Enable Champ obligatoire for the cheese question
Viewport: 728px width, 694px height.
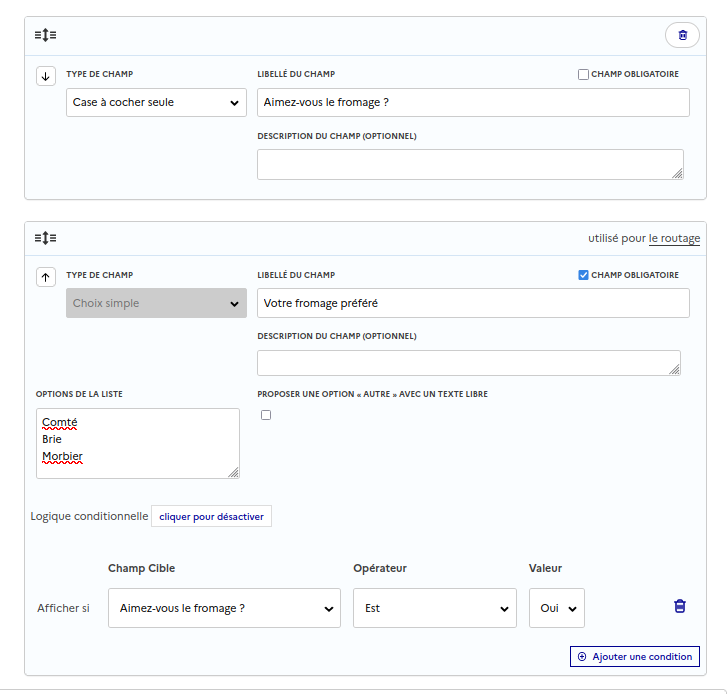click(583, 75)
